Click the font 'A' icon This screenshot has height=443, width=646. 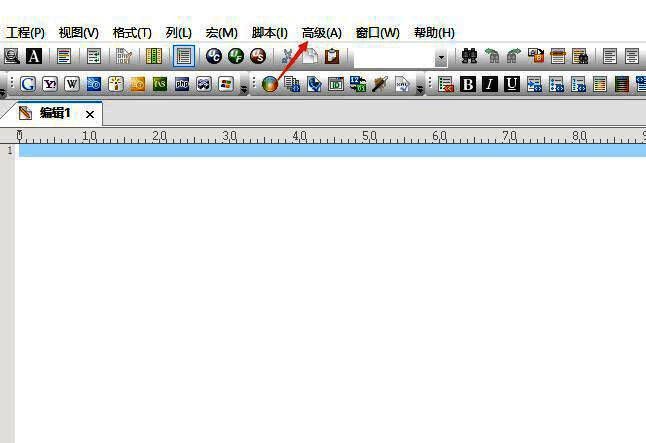[35, 57]
